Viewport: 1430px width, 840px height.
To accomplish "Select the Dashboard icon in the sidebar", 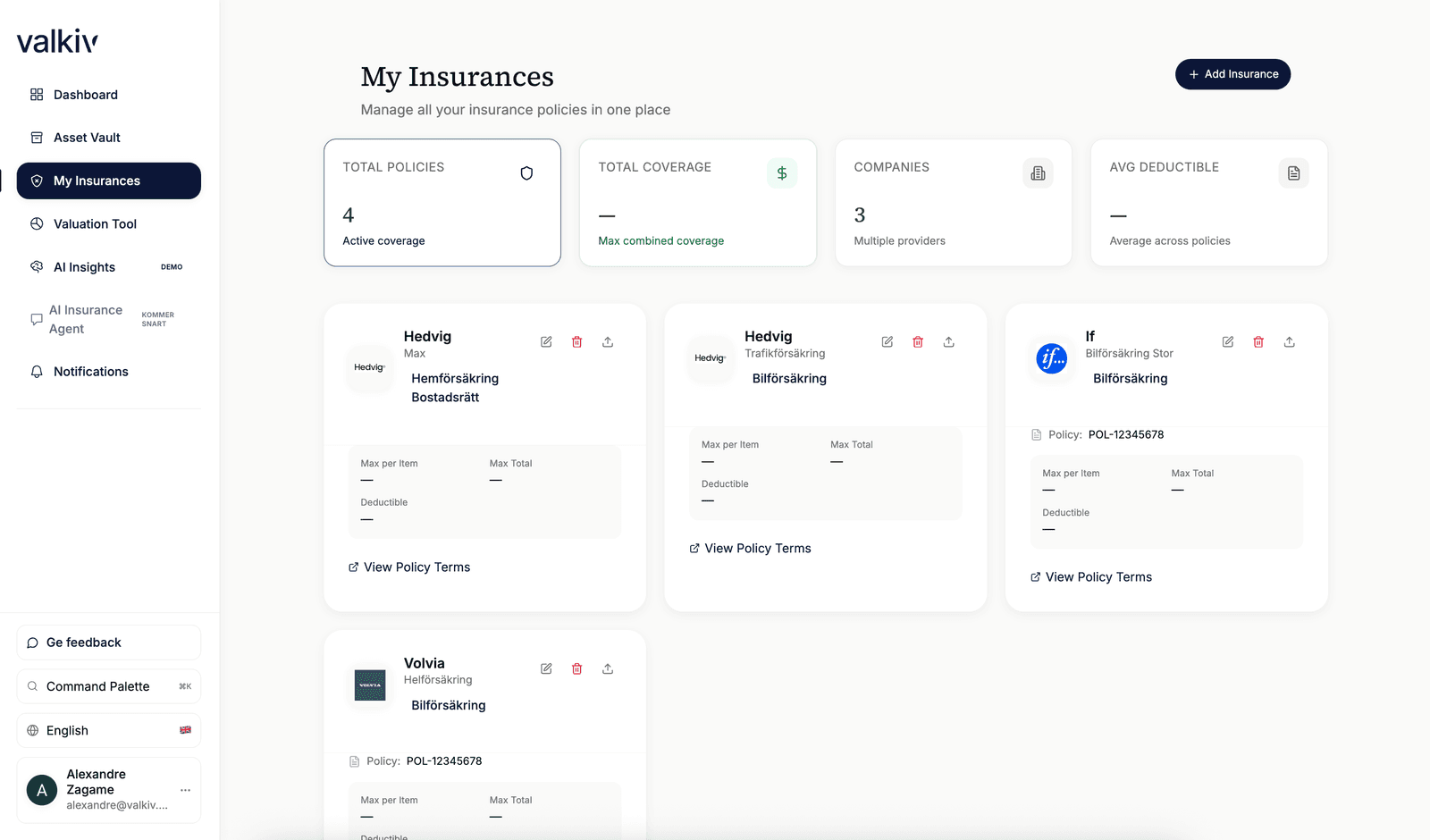I will point(36,94).
